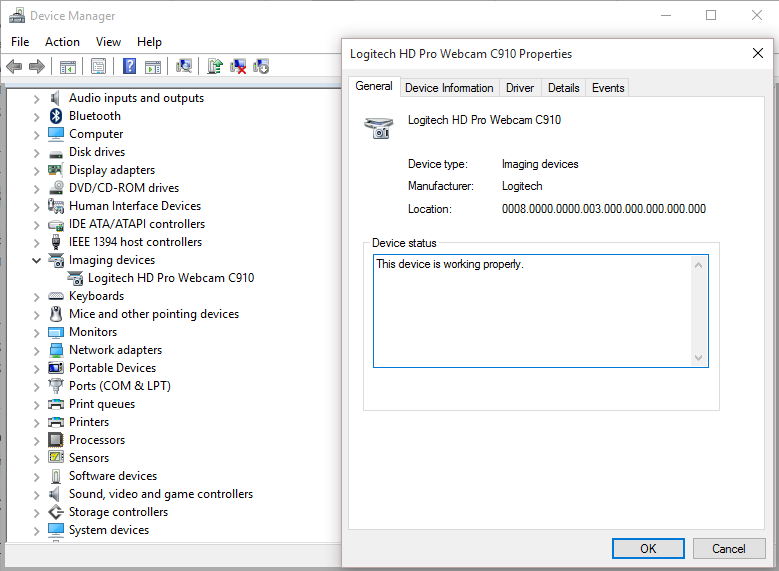Expand the Software devices node
This screenshot has width=779, height=571.
[36, 477]
